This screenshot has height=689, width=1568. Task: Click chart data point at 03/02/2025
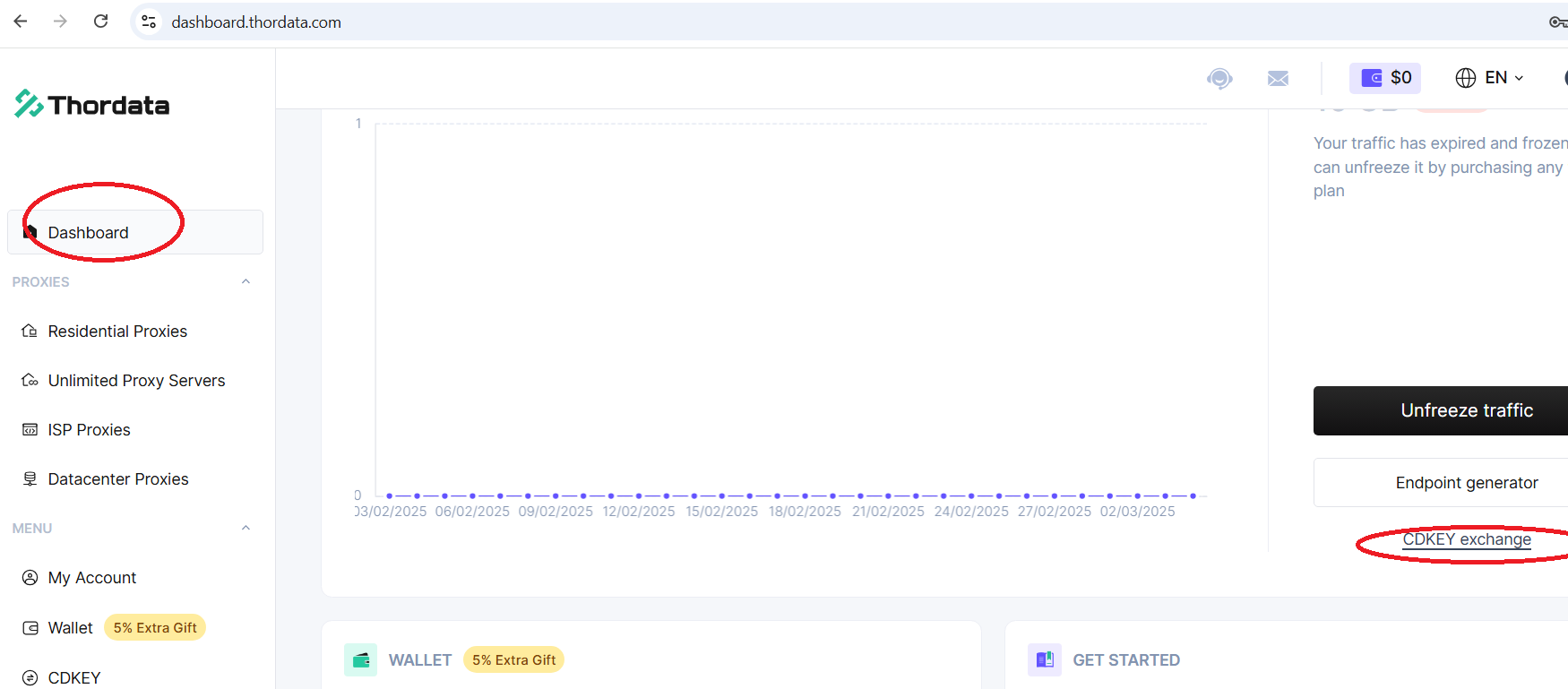pyautogui.click(x=390, y=495)
